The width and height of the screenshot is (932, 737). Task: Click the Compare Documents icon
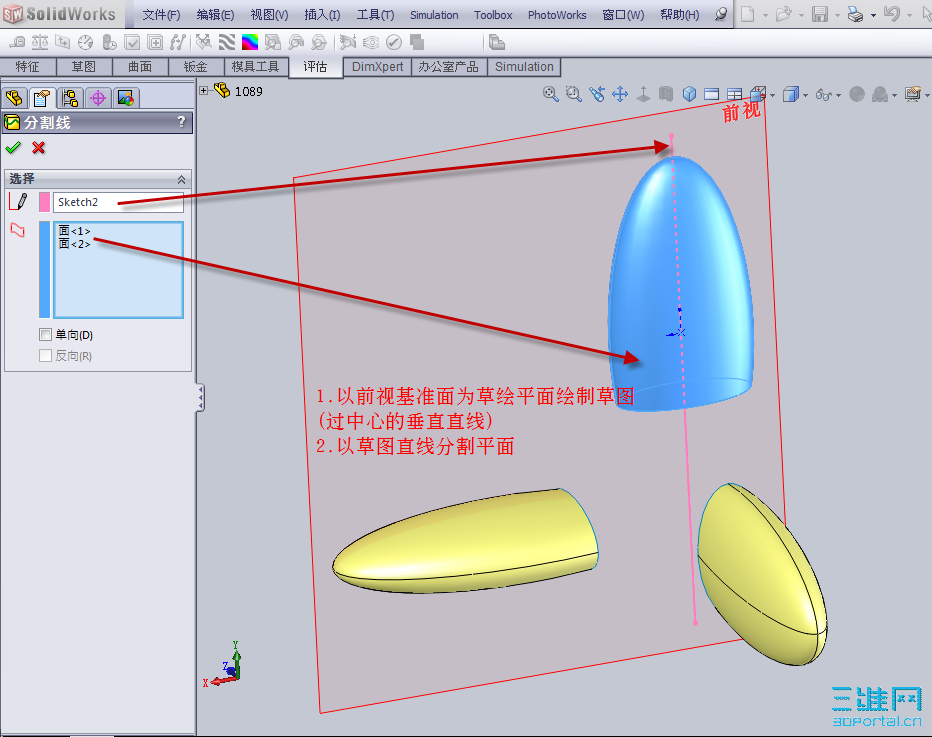[417, 42]
